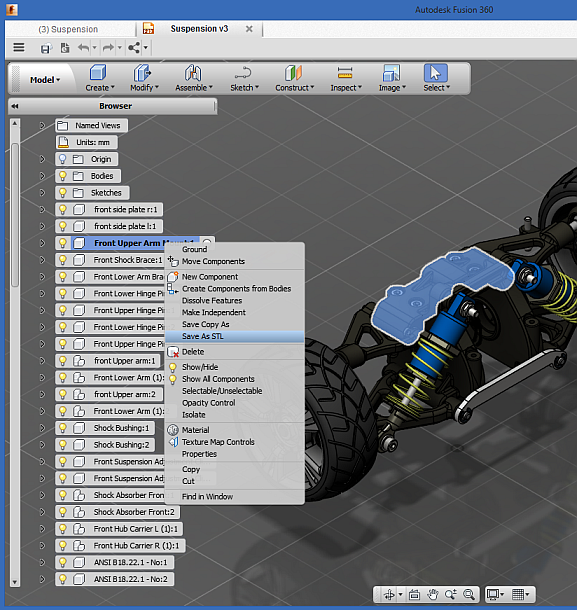Expand the Named Views tree node
The height and width of the screenshot is (610, 577).
coord(42,126)
